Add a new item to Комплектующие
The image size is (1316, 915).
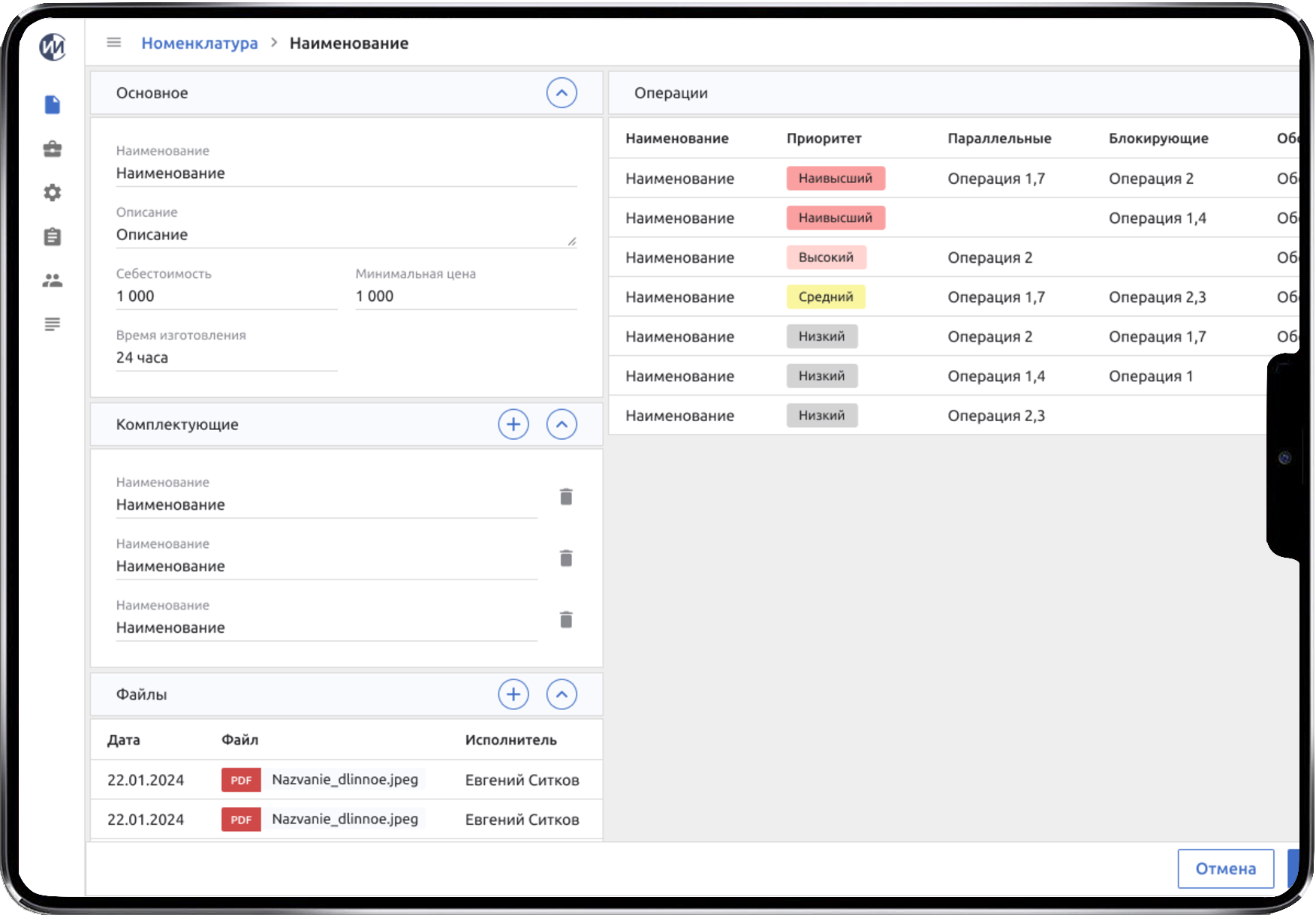point(513,425)
